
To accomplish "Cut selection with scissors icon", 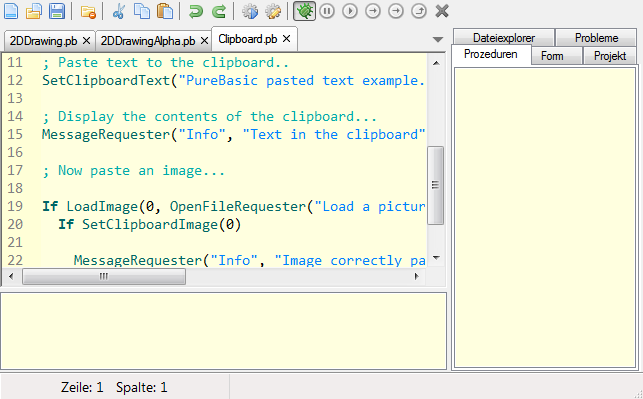I will coord(119,11).
